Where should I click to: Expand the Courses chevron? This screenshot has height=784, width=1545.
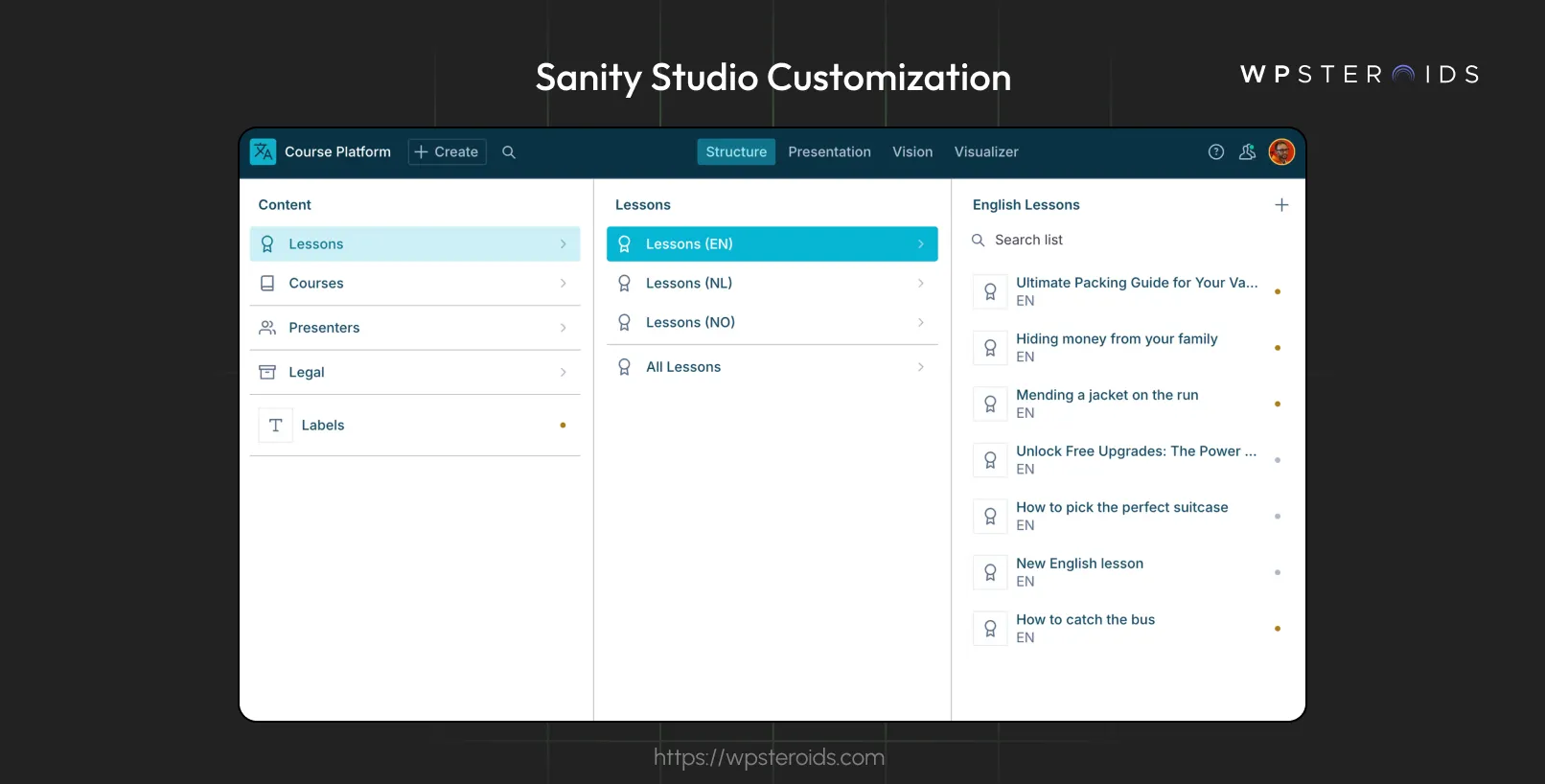click(564, 284)
